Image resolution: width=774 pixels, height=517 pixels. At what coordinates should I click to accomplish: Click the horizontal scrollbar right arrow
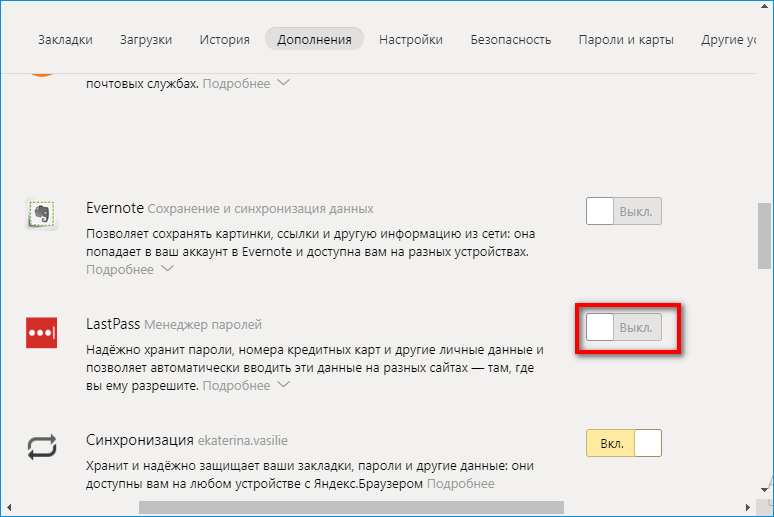click(x=748, y=507)
